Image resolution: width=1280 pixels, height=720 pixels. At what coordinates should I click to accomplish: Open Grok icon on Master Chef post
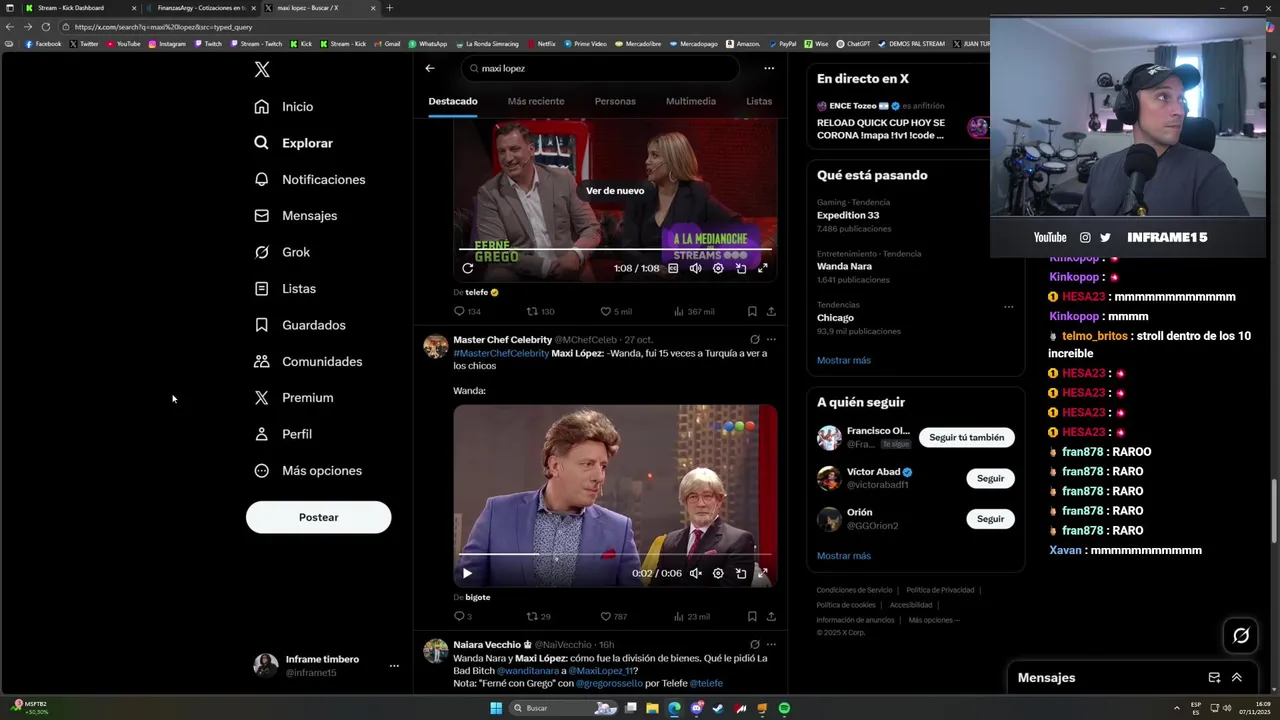tap(755, 340)
